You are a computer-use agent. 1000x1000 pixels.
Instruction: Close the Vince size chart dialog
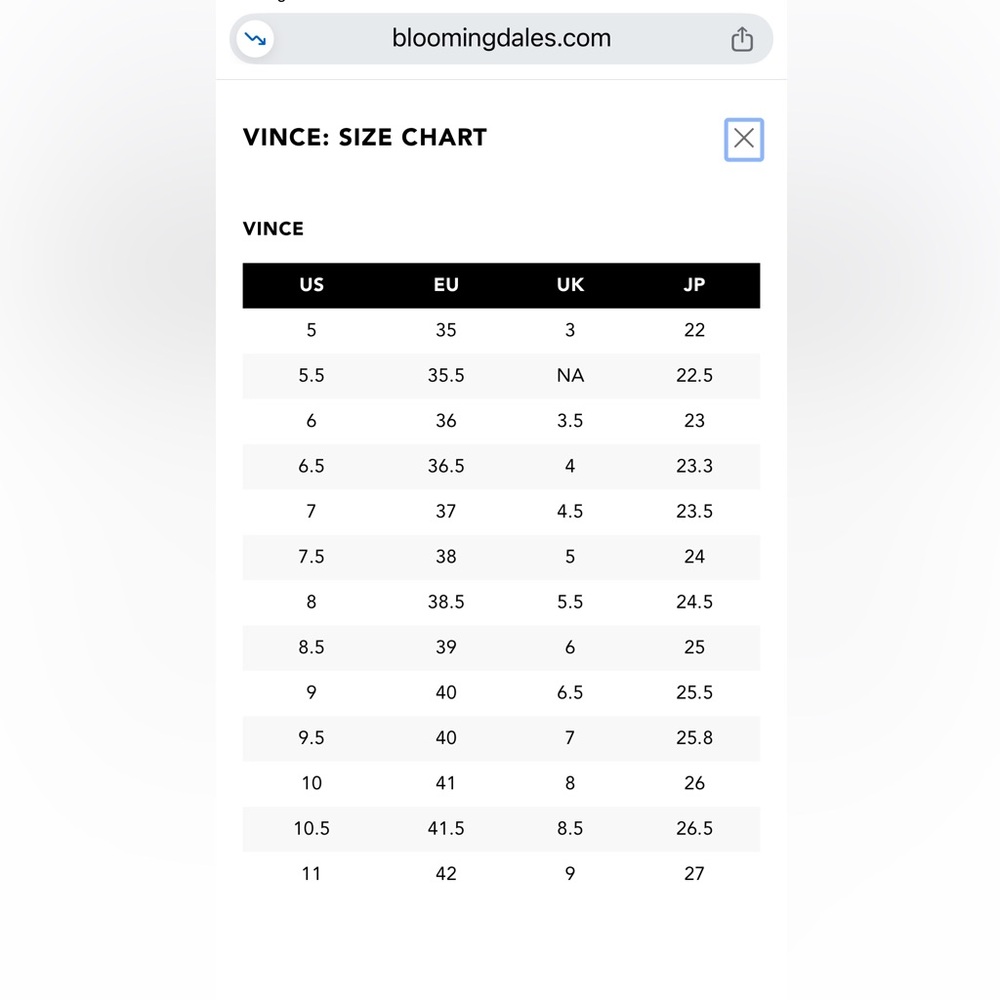(x=744, y=139)
